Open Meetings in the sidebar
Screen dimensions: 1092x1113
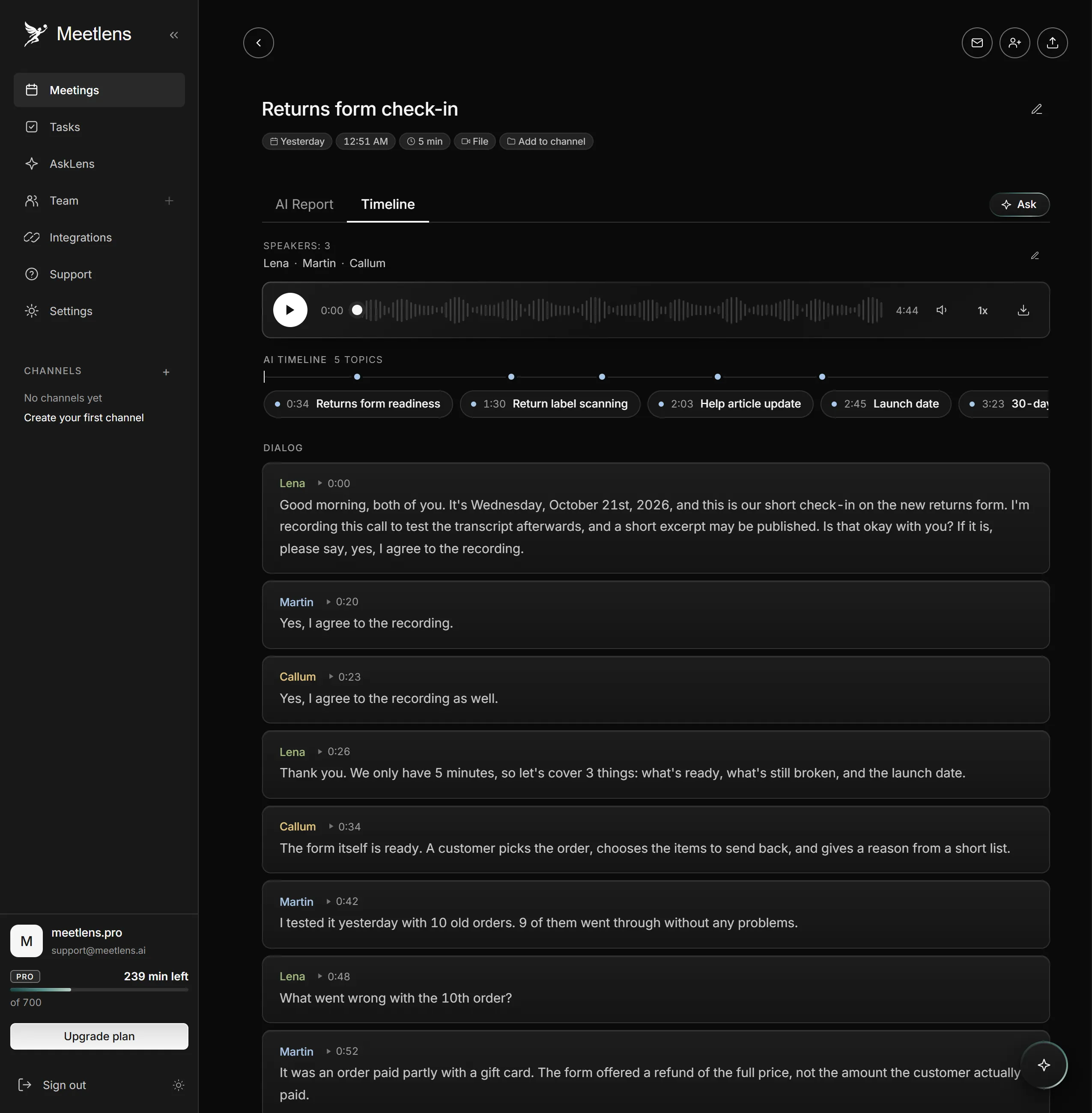(x=99, y=90)
